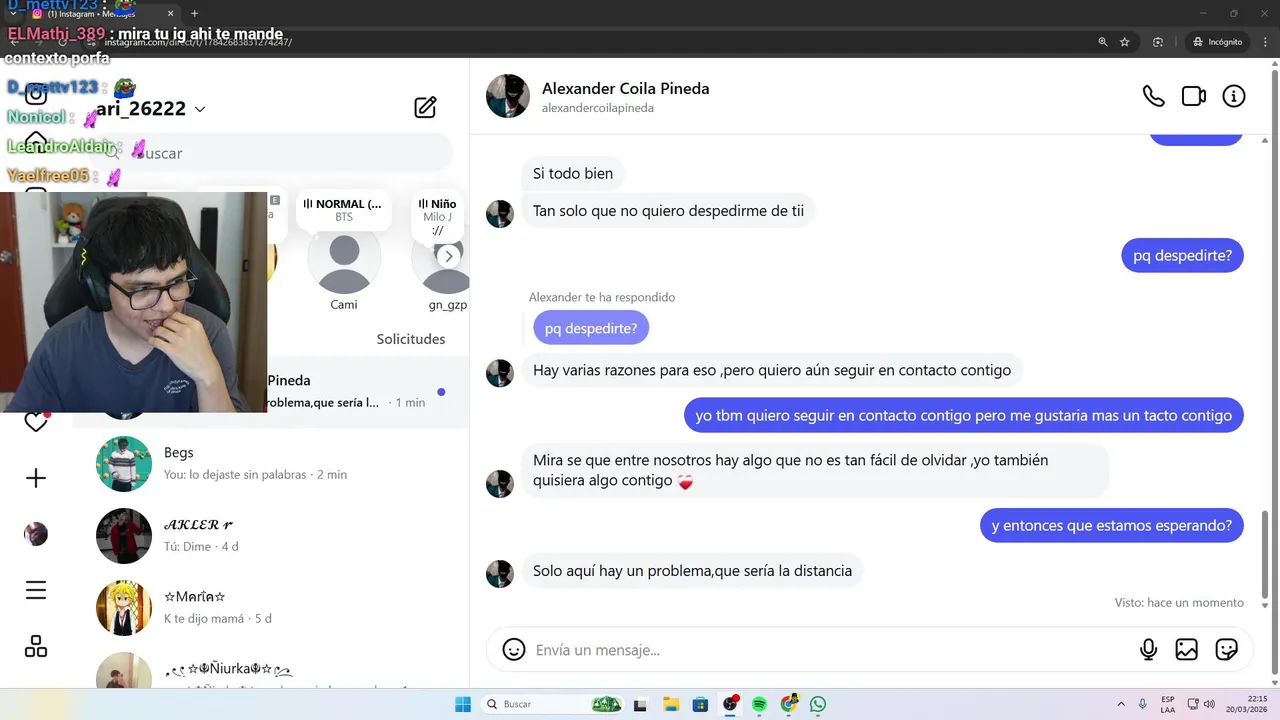Open the Meta apps grid icon
This screenshot has width=1280, height=720.
pyautogui.click(x=36, y=646)
